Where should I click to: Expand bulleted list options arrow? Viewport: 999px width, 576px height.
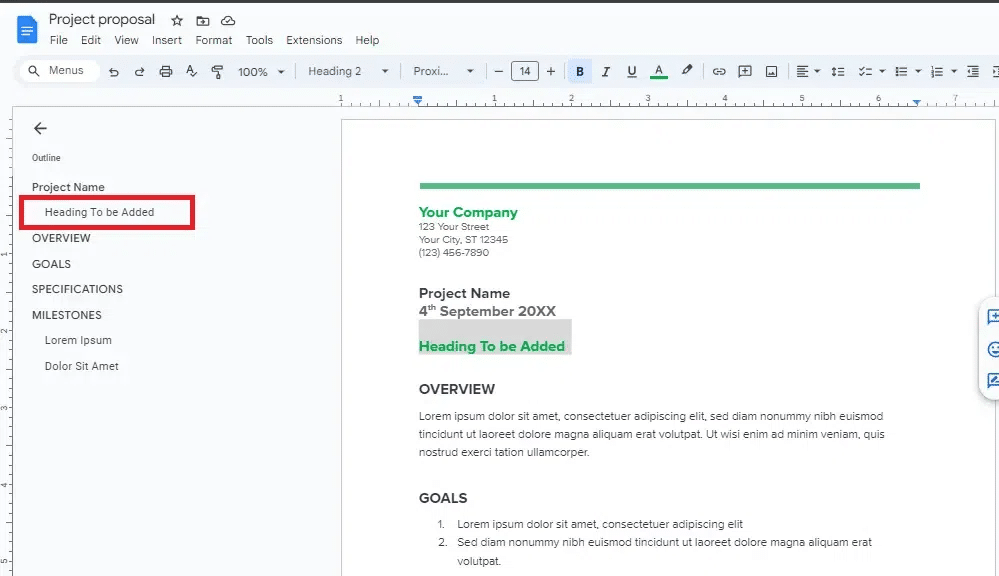tap(918, 71)
